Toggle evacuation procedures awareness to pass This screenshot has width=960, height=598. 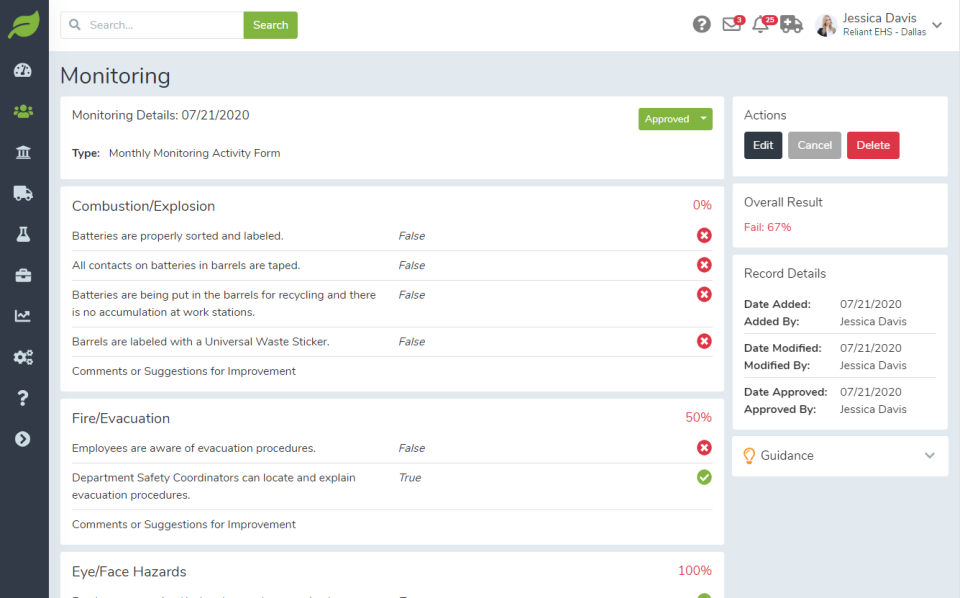coord(704,448)
